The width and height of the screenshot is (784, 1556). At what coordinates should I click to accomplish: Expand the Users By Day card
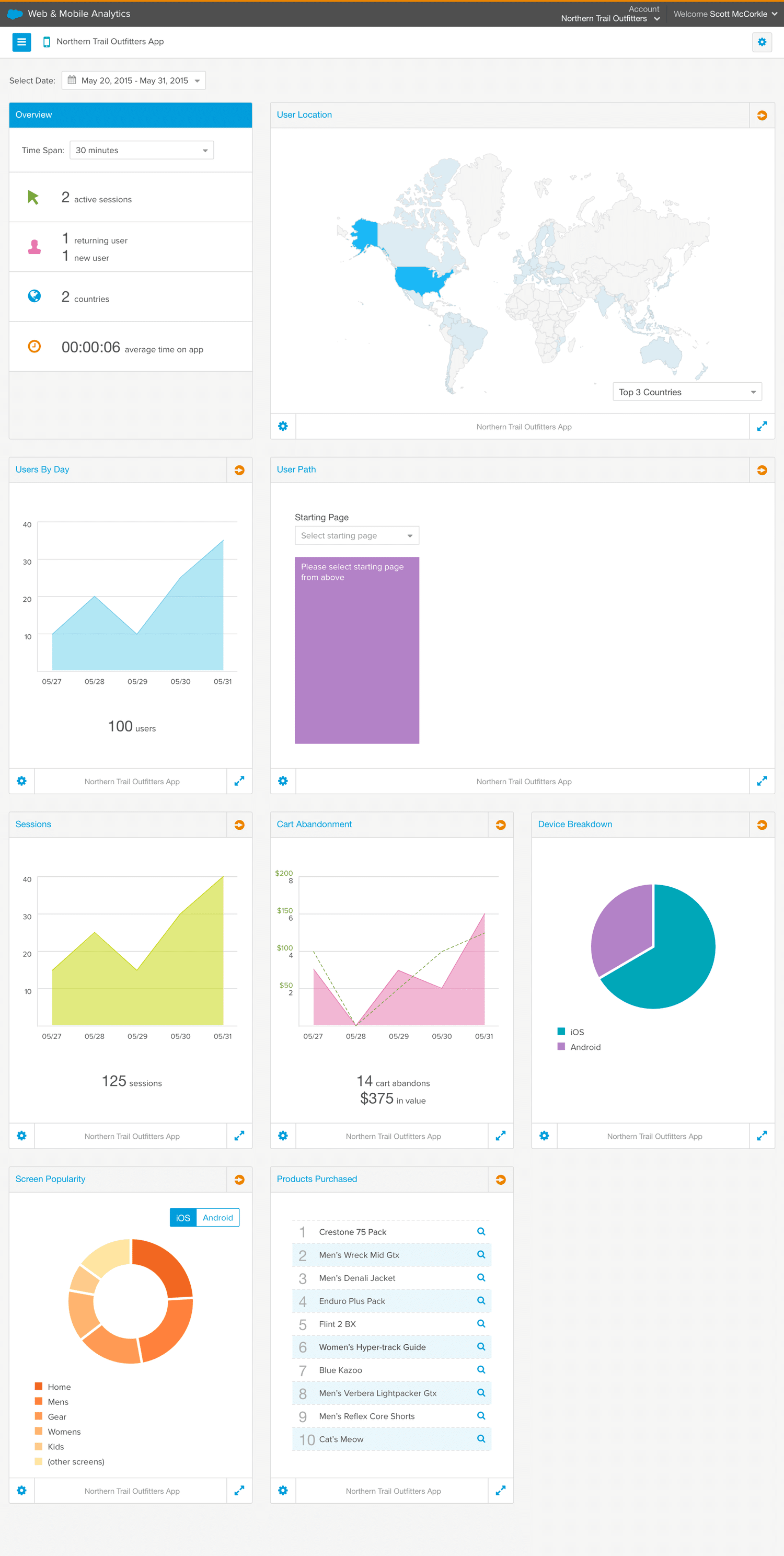pyautogui.click(x=239, y=781)
